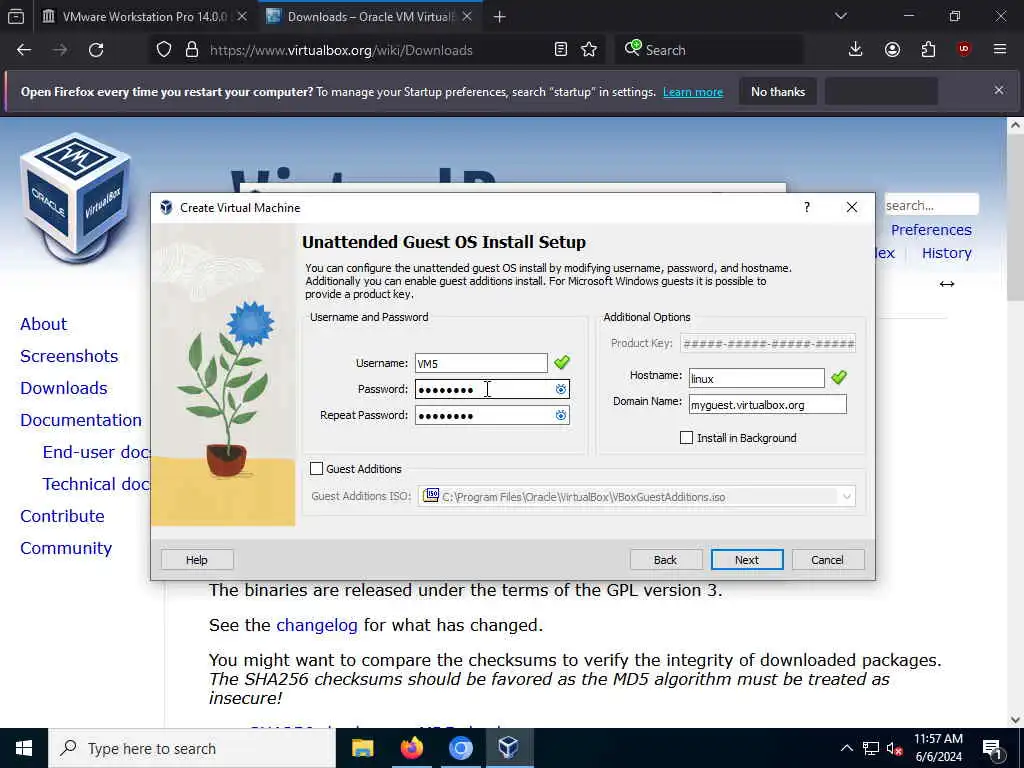Image resolution: width=1024 pixels, height=768 pixels.
Task: Click the Hostname field containing linux
Action: tap(756, 378)
